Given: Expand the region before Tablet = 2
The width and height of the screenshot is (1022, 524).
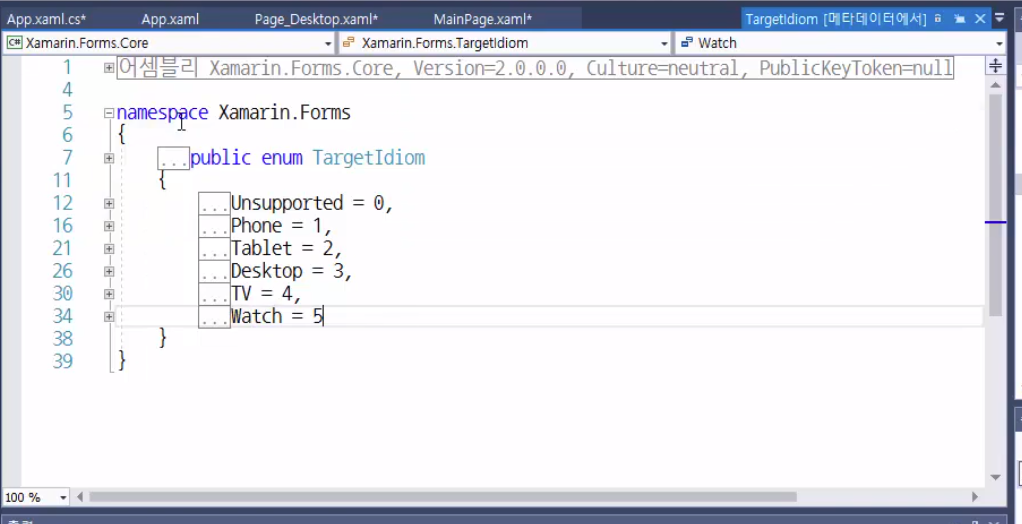Looking at the screenshot, I should (x=109, y=249).
